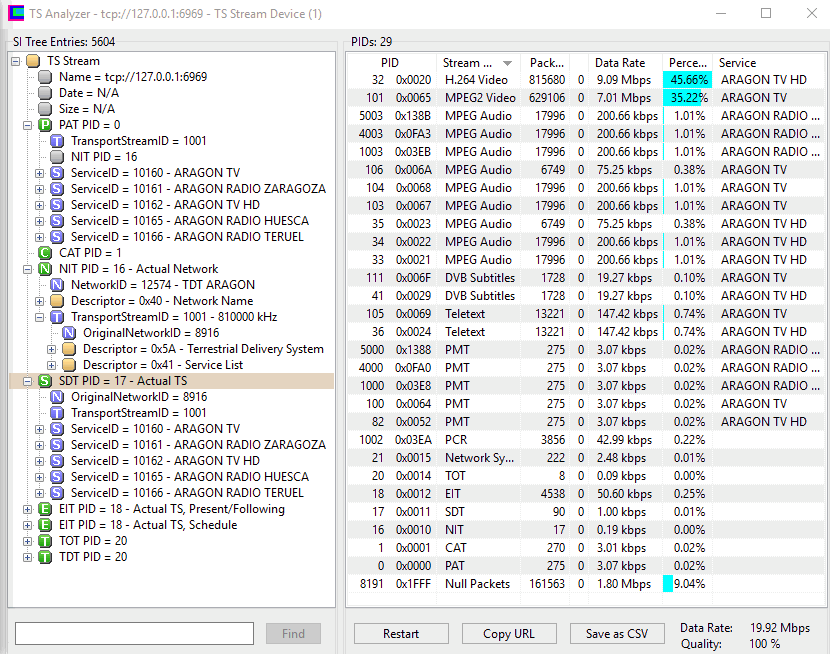Click the 45.66% percentage bar of H.264 Video
830x654 pixels.
coord(687,80)
